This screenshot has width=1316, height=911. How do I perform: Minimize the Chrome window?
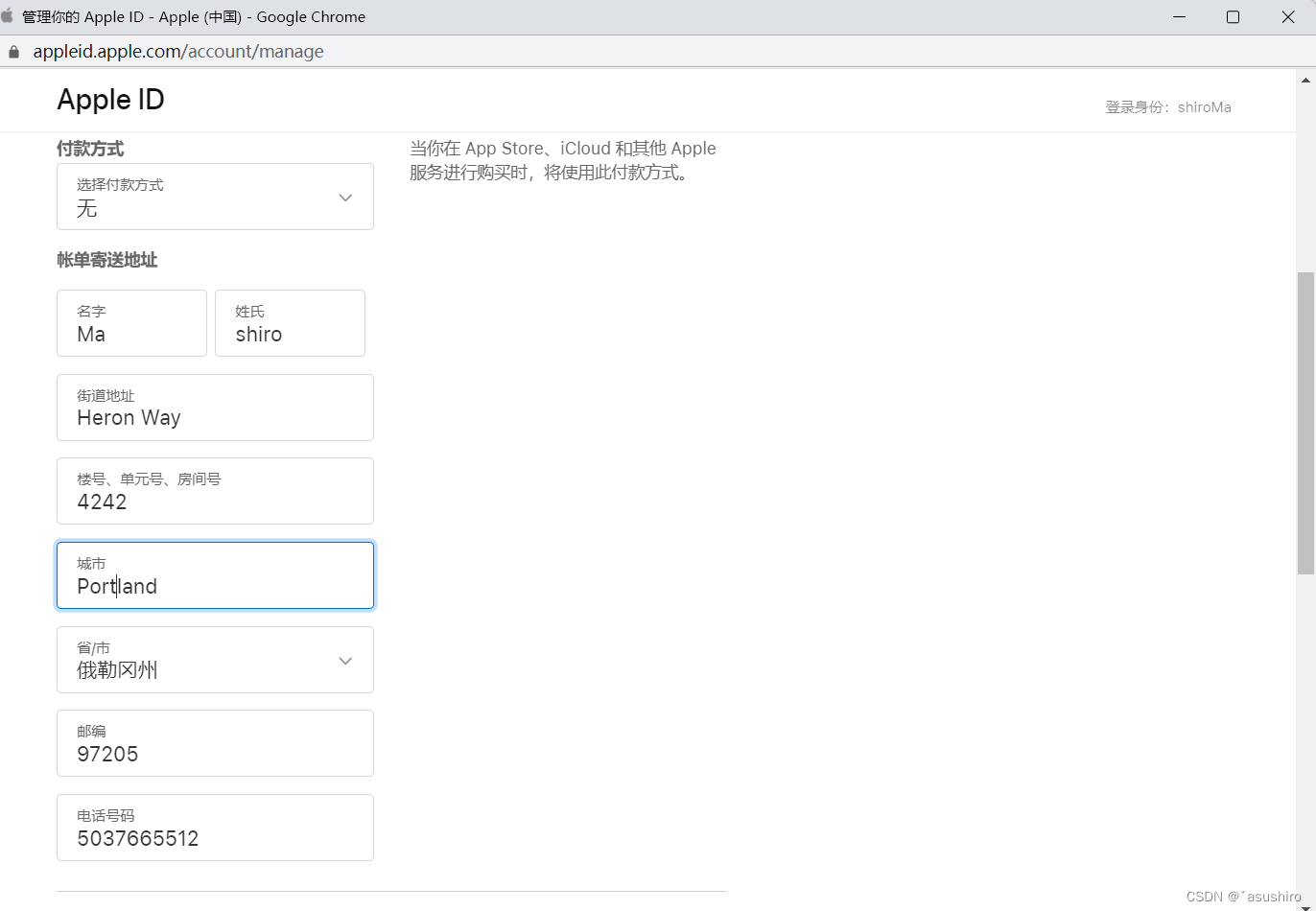(1178, 17)
